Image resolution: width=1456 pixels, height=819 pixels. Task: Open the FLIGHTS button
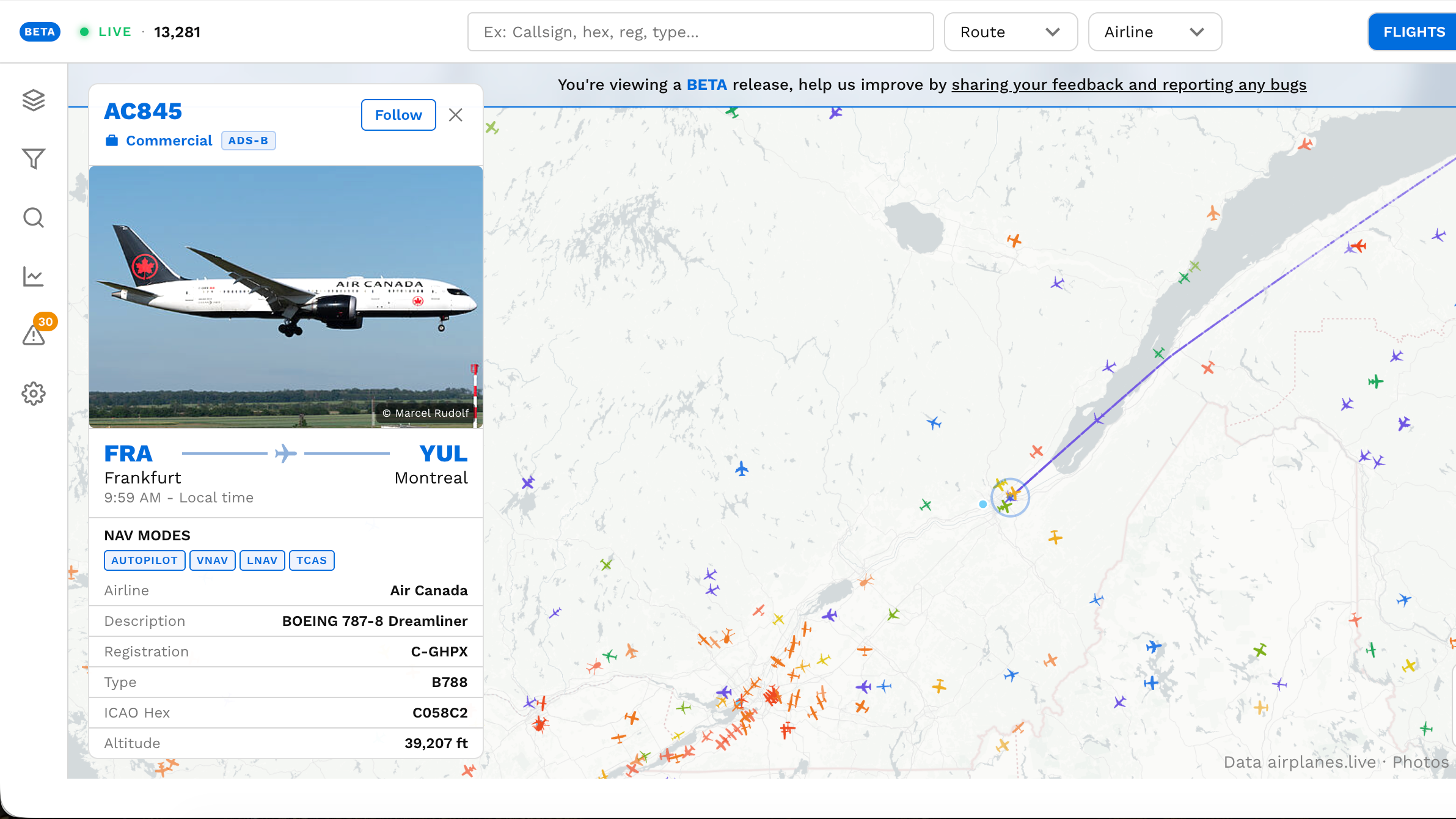point(1413,32)
